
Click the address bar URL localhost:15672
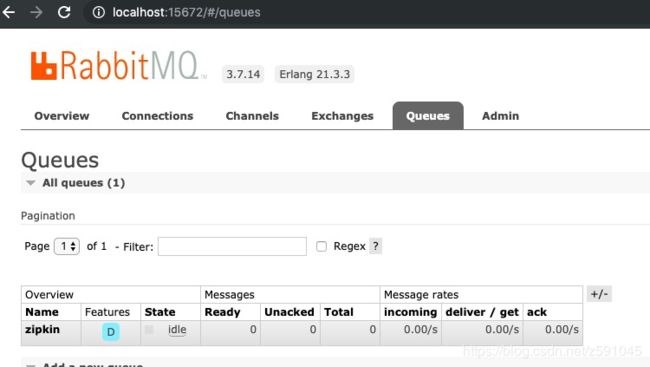[x=187, y=12]
